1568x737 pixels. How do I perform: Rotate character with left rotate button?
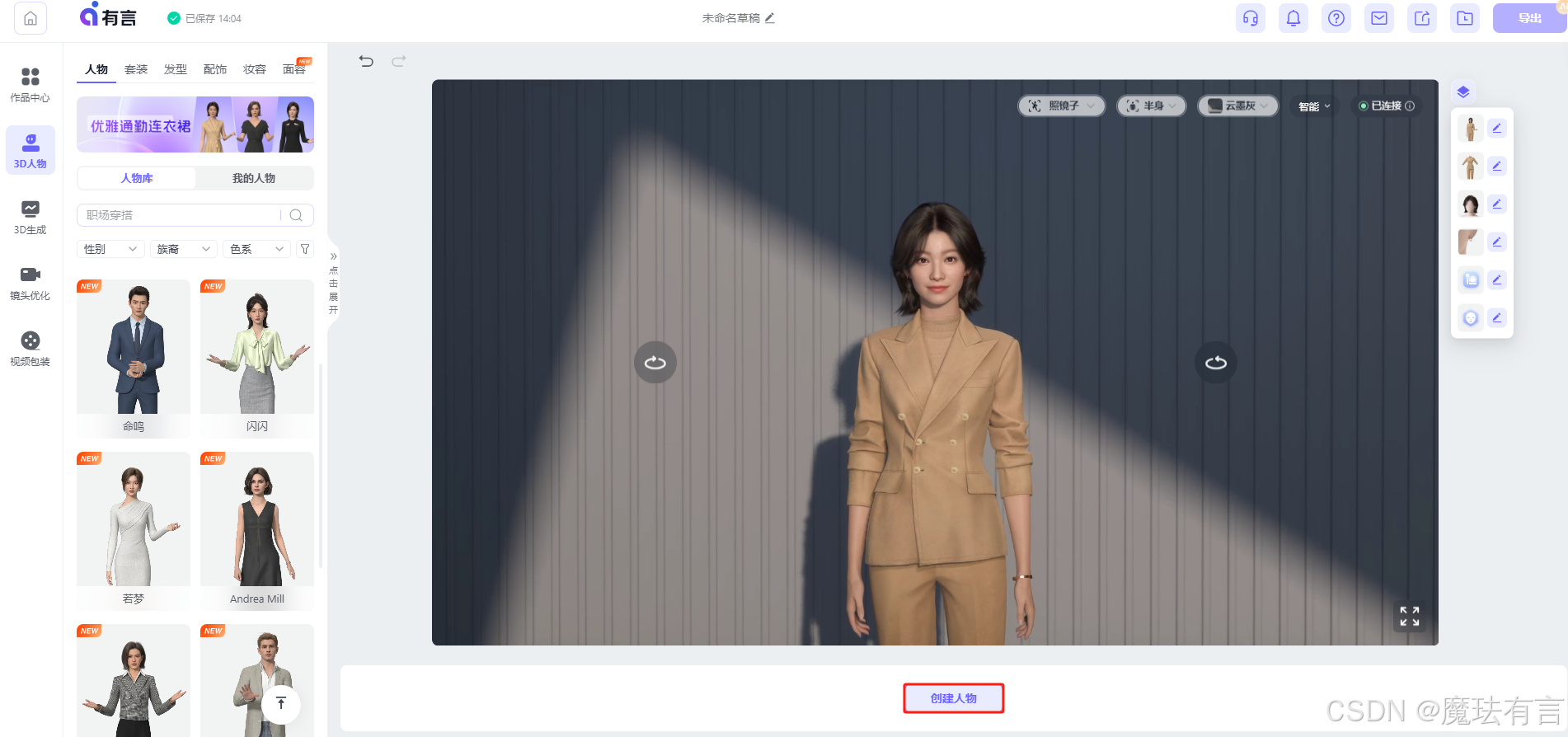[655, 363]
